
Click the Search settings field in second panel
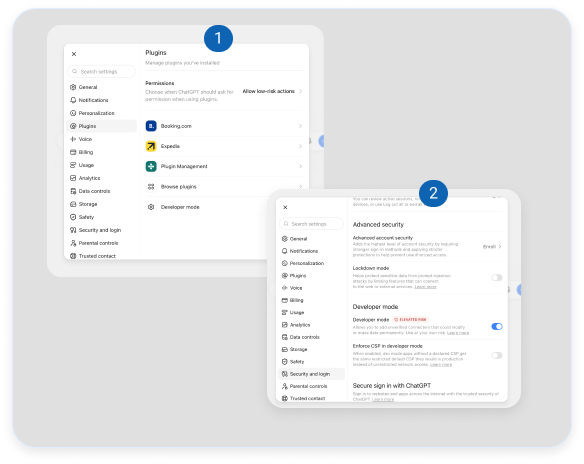coord(311,224)
